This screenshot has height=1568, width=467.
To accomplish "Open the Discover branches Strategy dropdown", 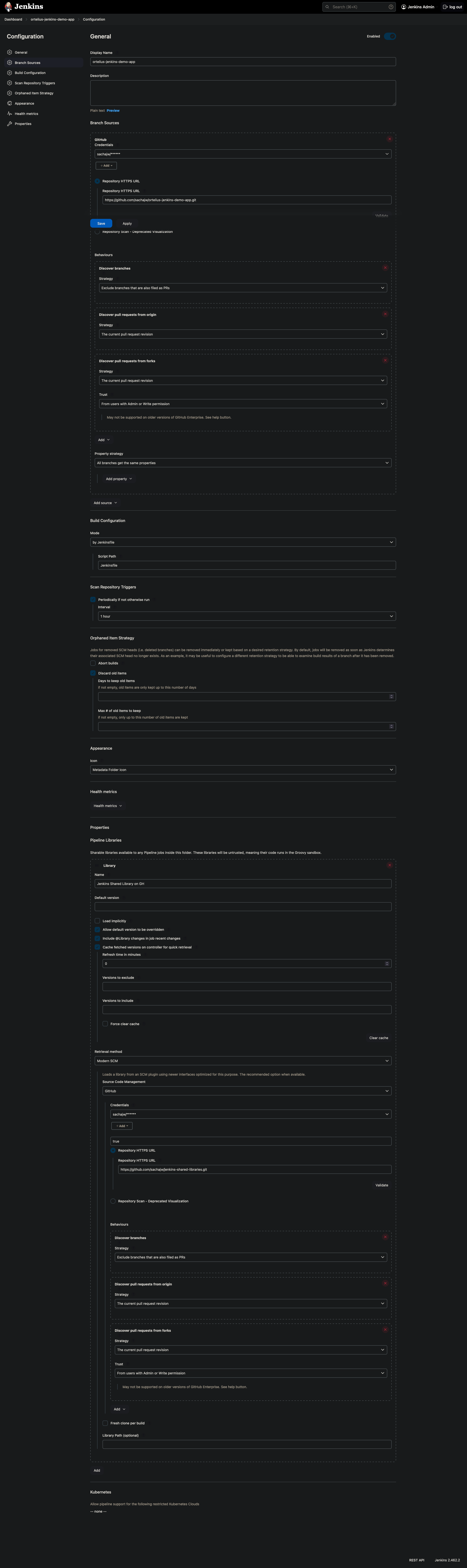I will tap(242, 287).
